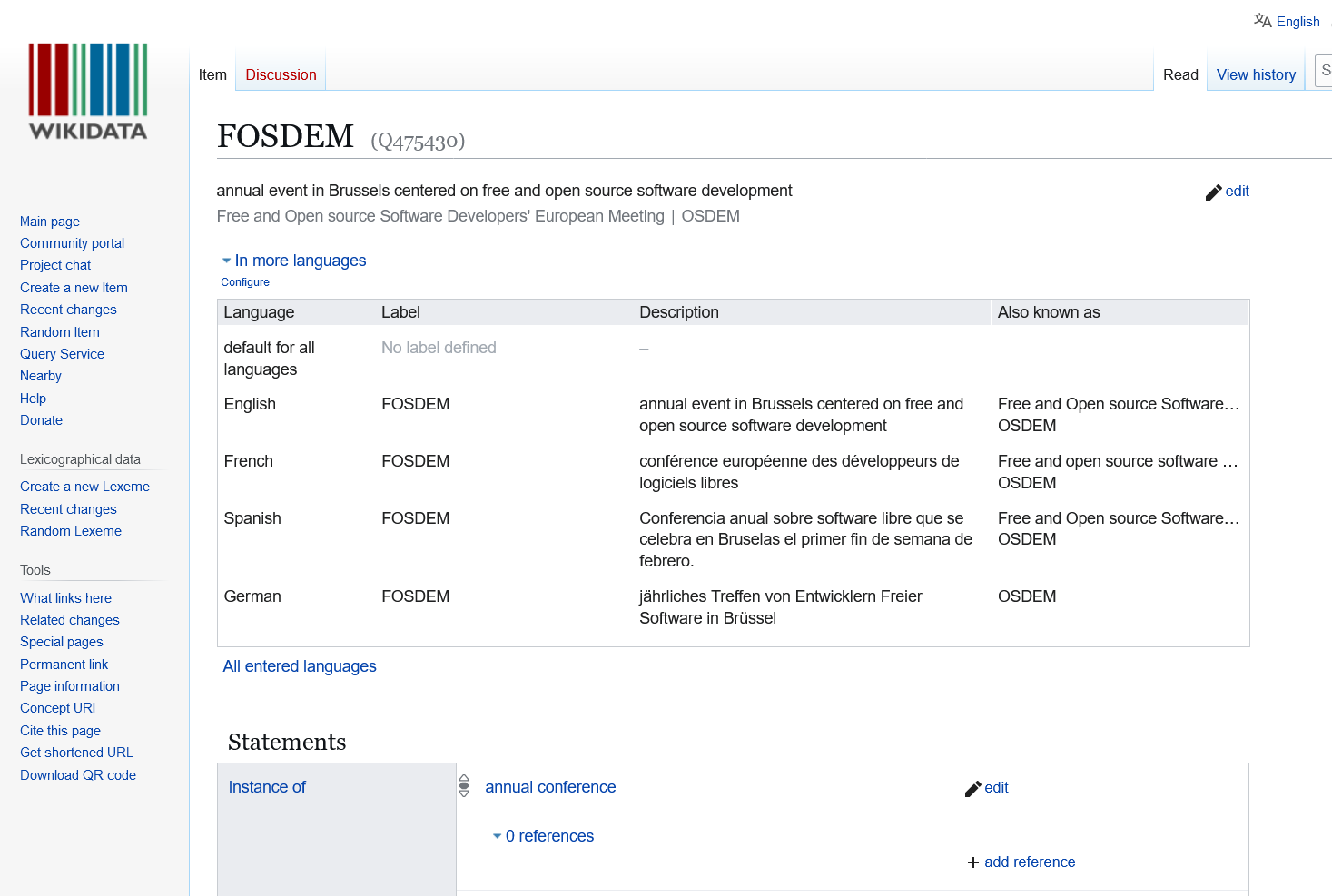
Task: Open What links here
Action: point(65,598)
